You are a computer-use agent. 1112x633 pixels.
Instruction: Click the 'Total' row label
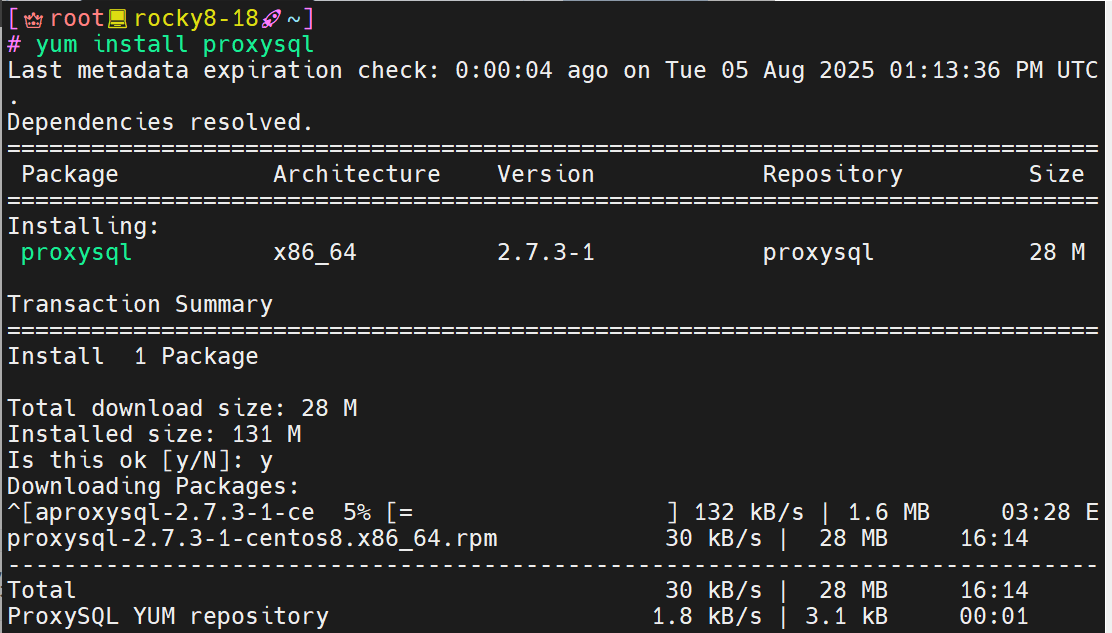(41, 590)
